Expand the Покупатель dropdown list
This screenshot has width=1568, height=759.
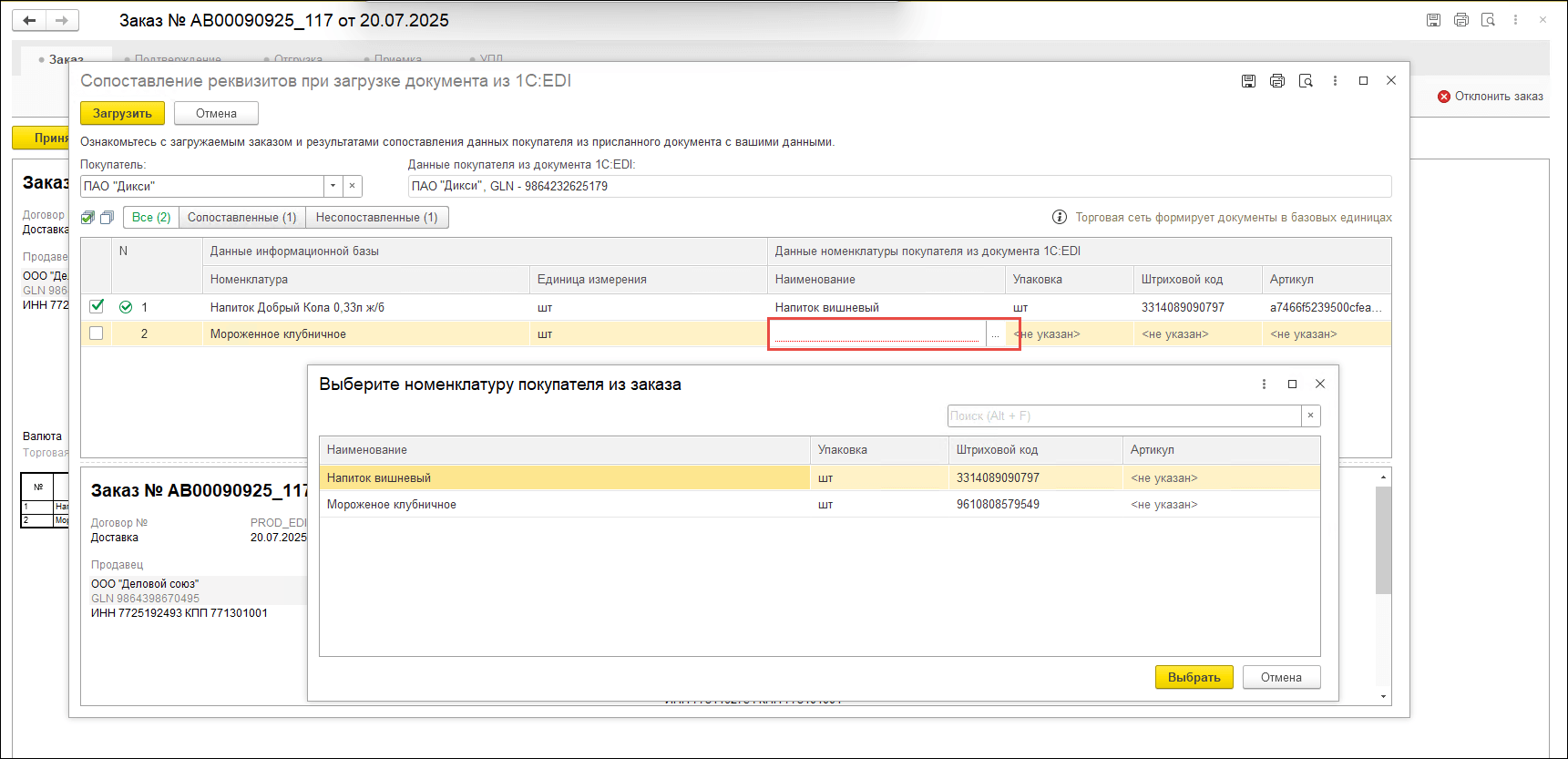(333, 186)
